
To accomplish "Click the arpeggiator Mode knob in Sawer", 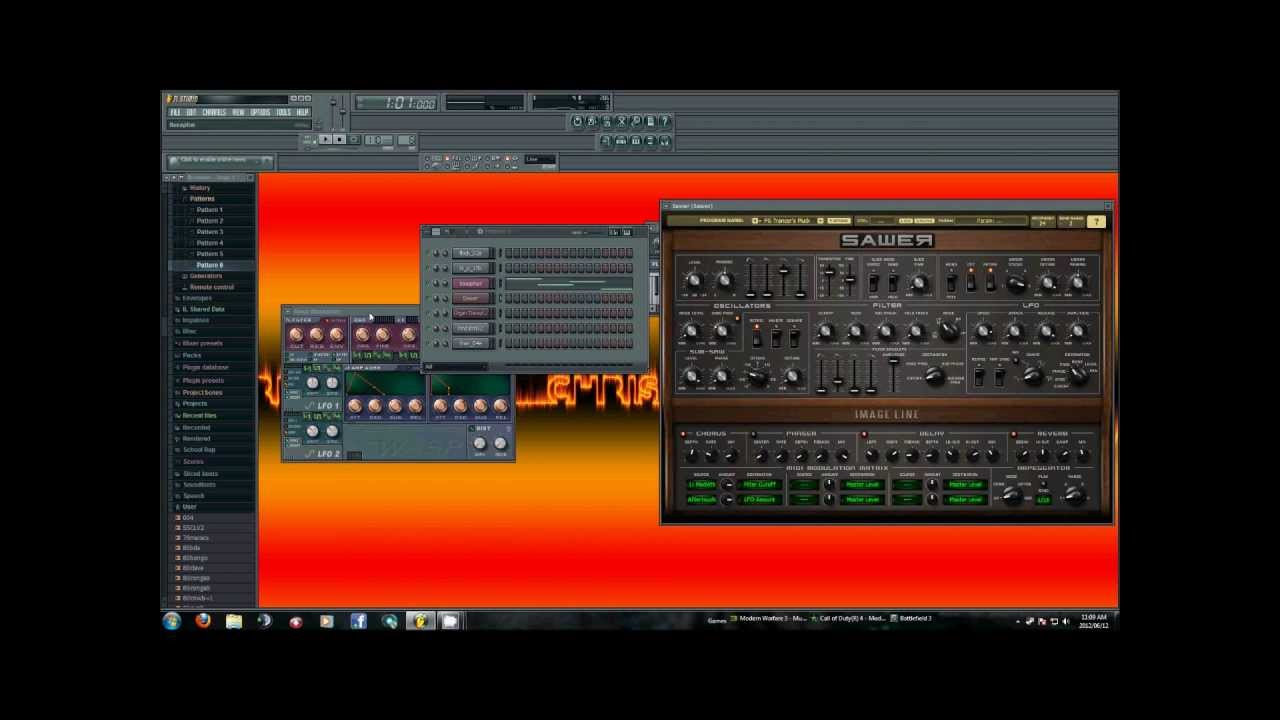I will pos(1011,495).
